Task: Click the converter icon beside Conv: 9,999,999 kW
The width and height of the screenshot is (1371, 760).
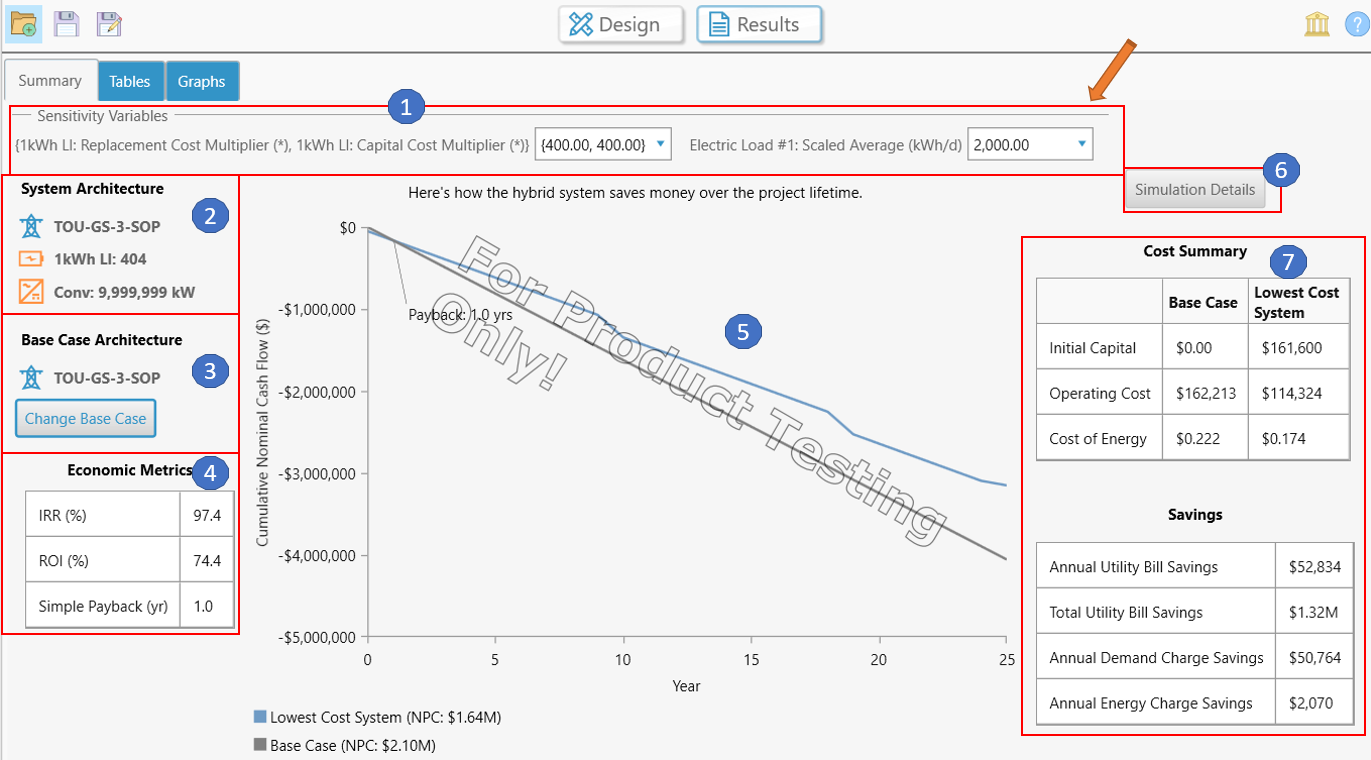Action: coord(32,292)
